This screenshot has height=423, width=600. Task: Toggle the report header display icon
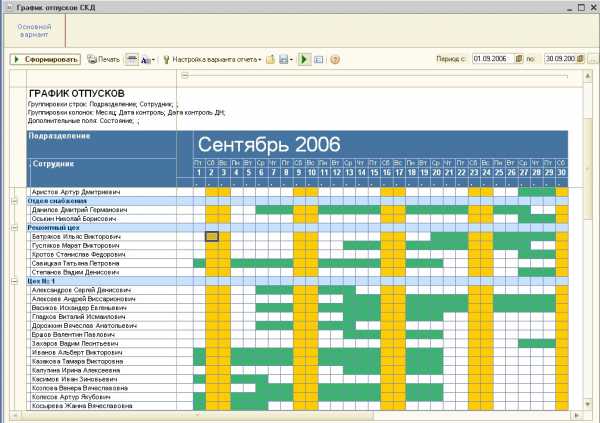click(x=132, y=59)
